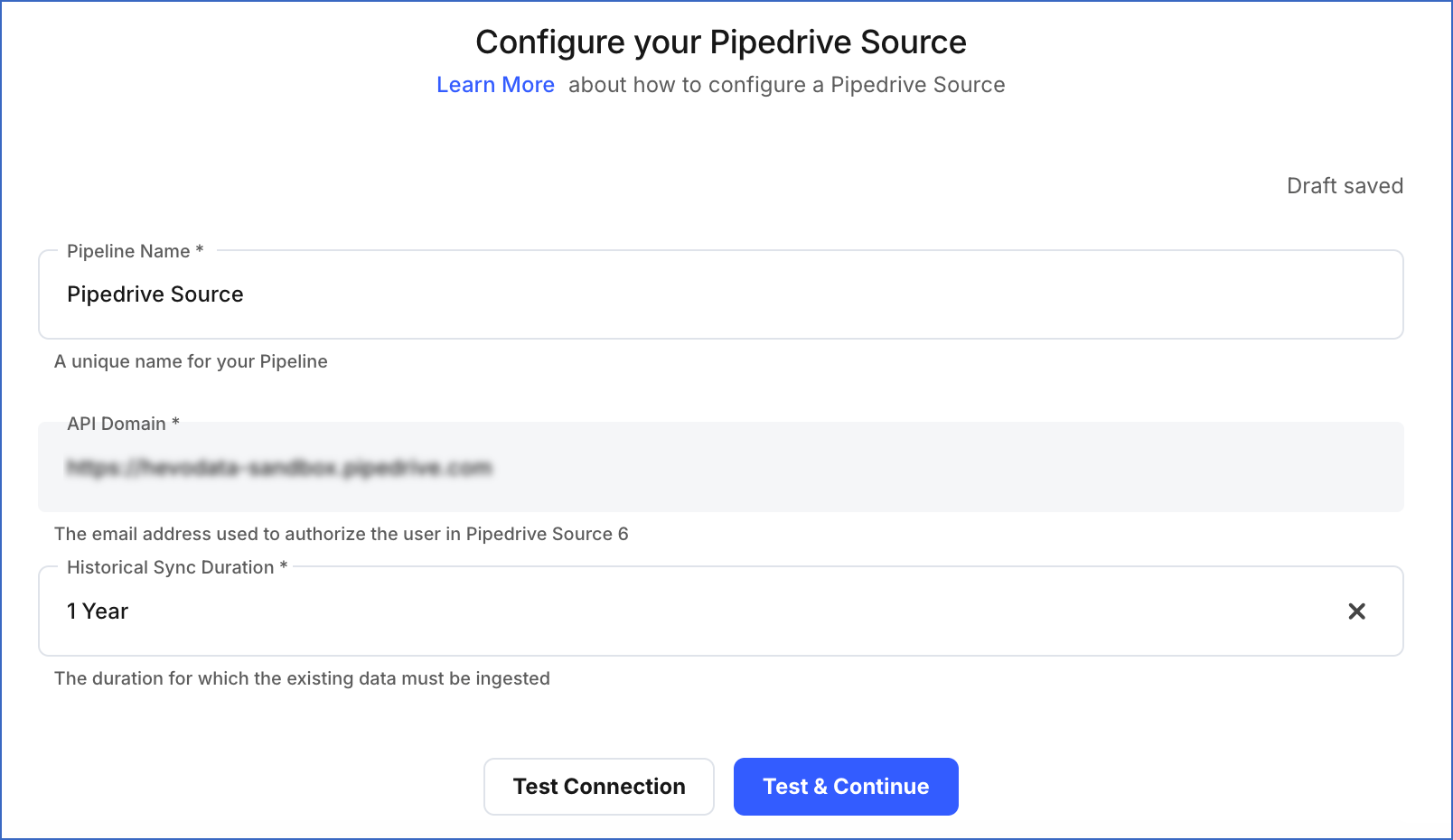Click the API Domain required asterisk
This screenshot has height=840, width=1453.
point(173,423)
